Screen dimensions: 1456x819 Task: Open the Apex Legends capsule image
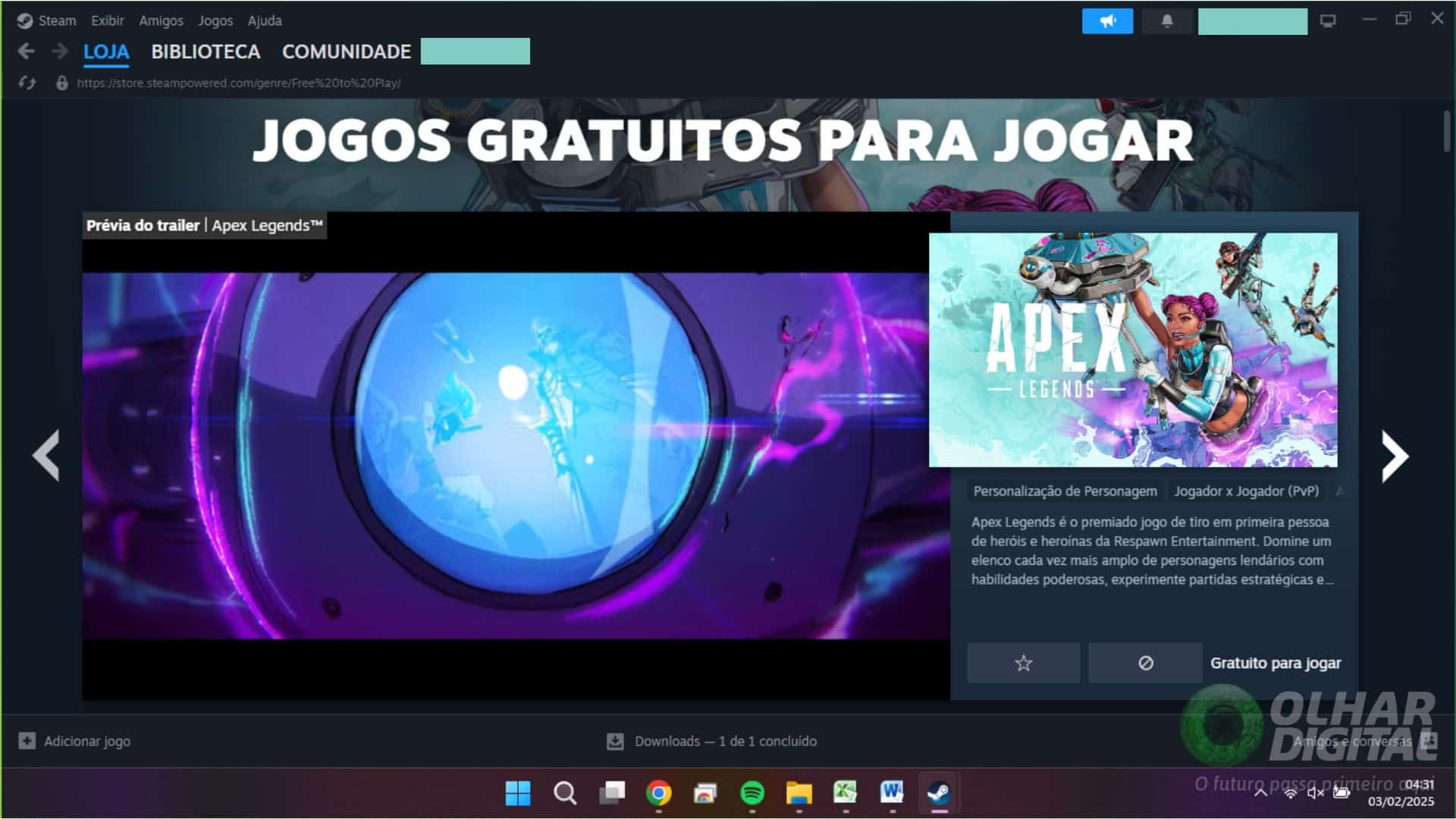1133,350
